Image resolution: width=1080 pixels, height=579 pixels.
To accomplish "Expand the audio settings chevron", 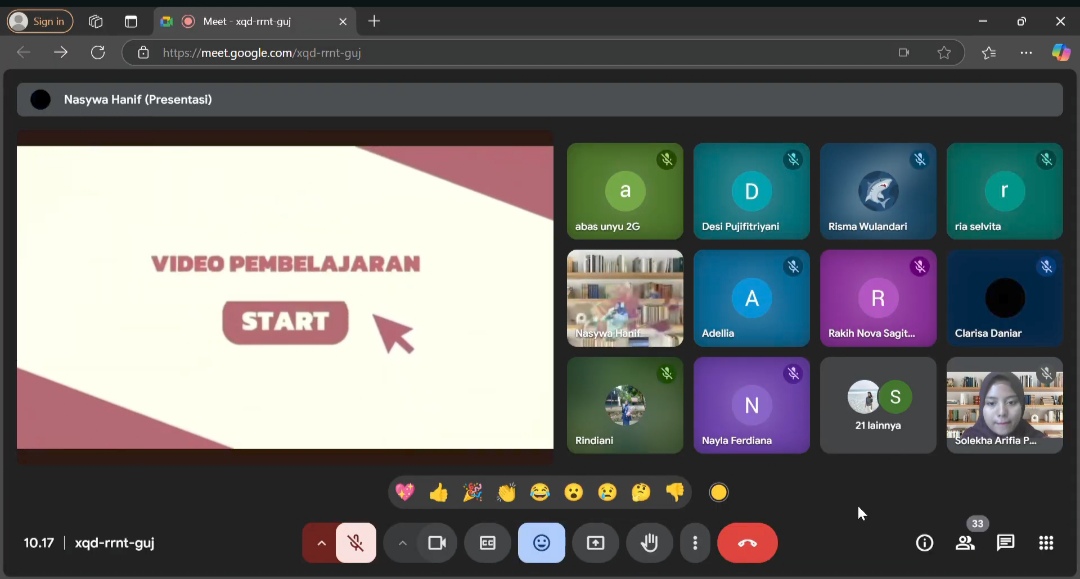I will click(321, 543).
